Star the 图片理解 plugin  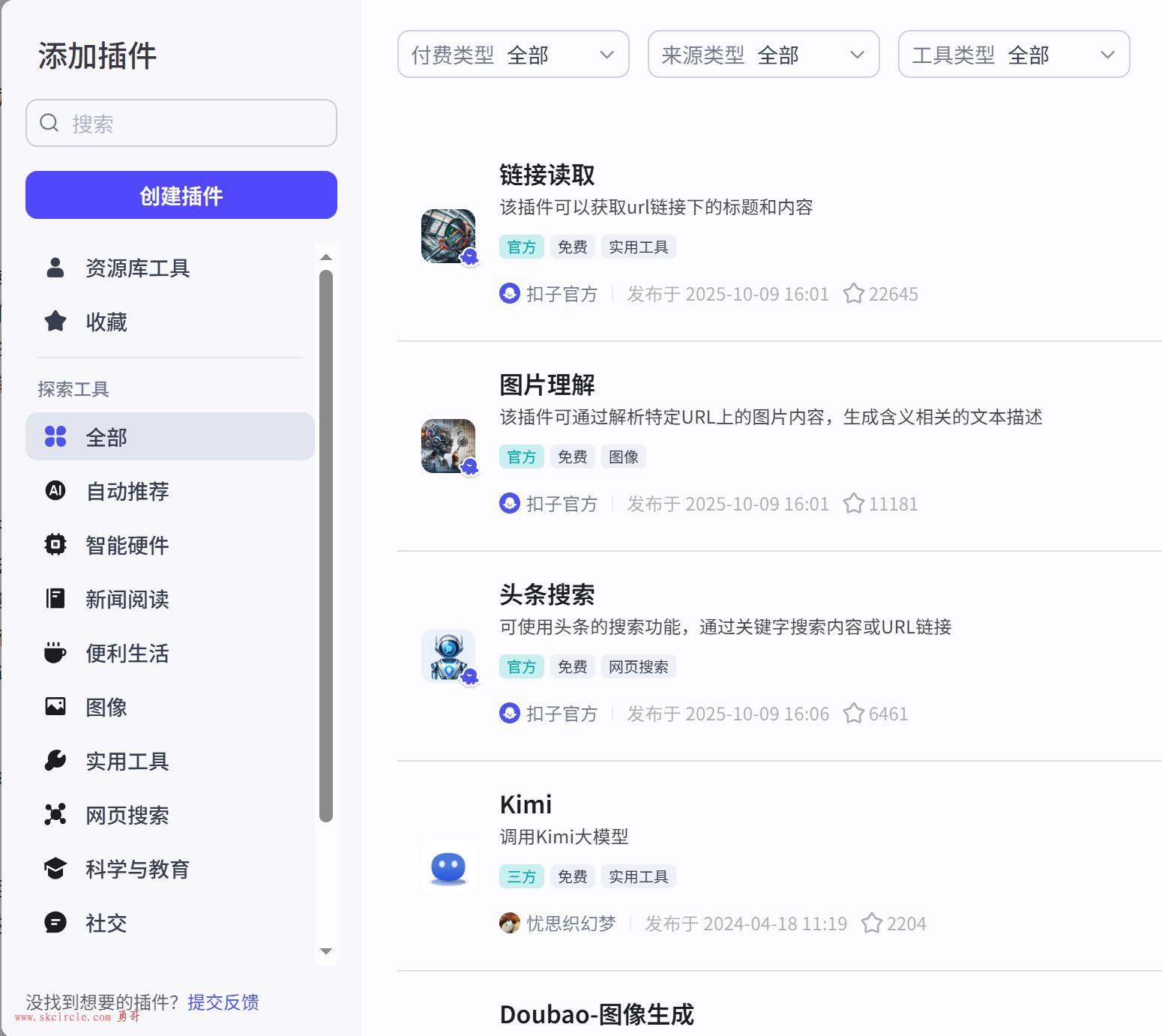click(x=853, y=503)
